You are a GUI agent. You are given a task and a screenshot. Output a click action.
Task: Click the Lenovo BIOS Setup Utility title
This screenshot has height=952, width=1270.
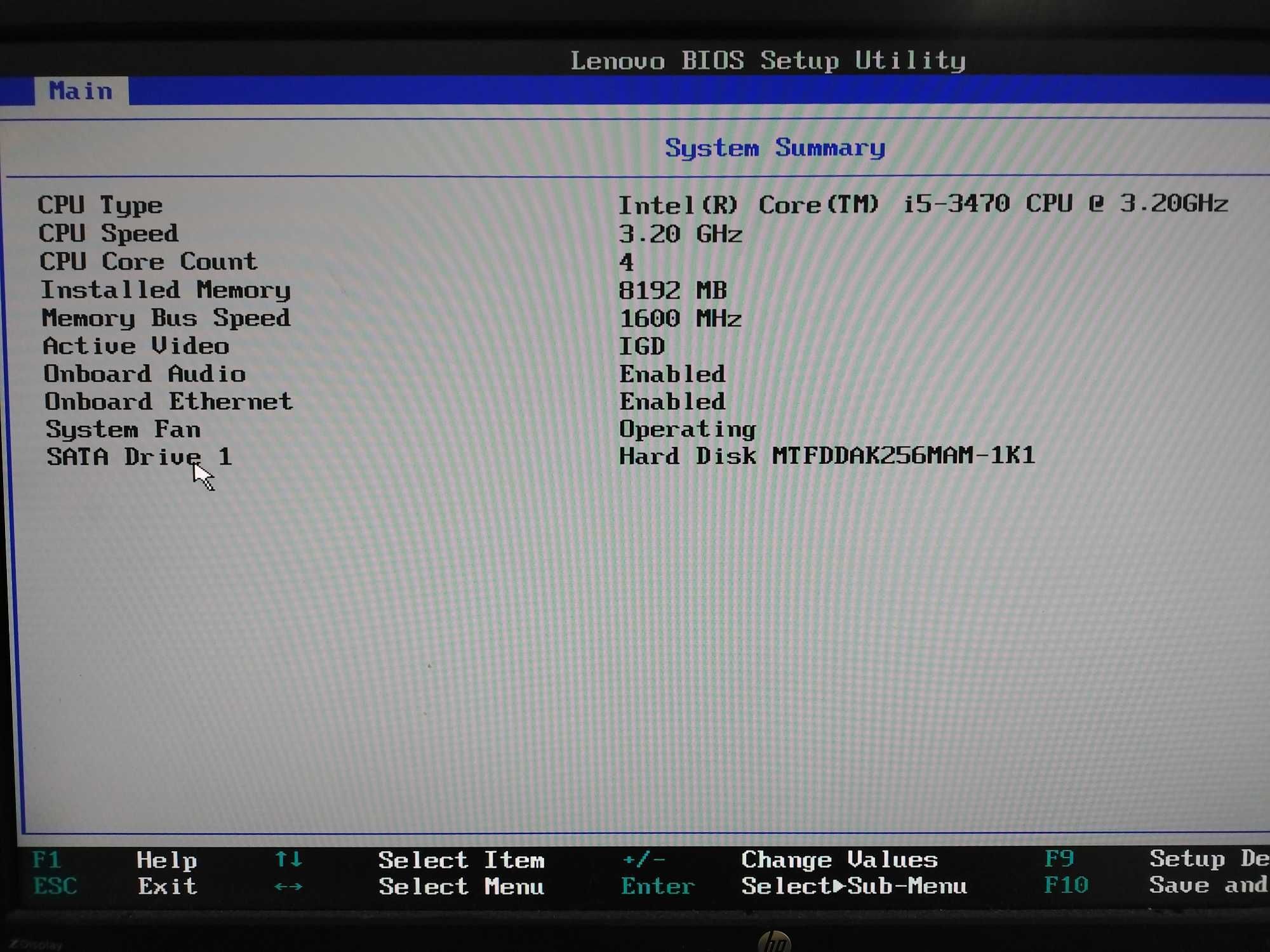[x=768, y=61]
